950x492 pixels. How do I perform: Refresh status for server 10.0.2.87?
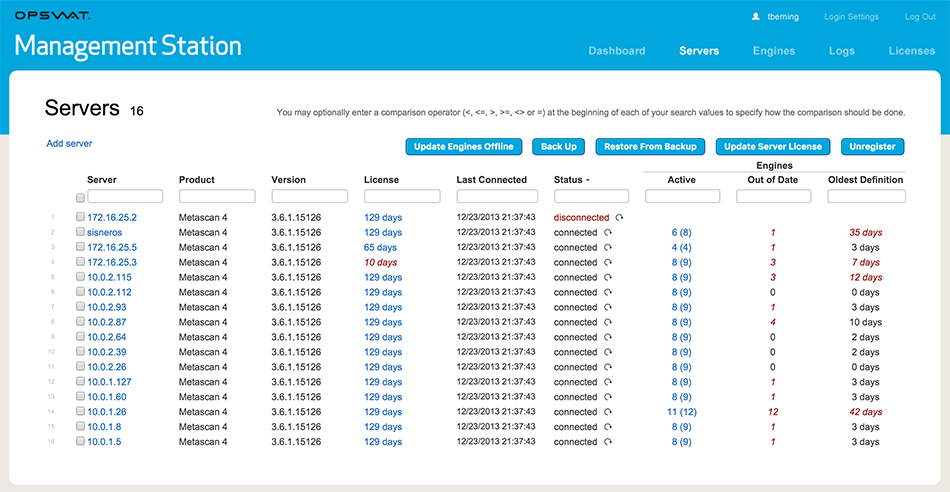[608, 322]
